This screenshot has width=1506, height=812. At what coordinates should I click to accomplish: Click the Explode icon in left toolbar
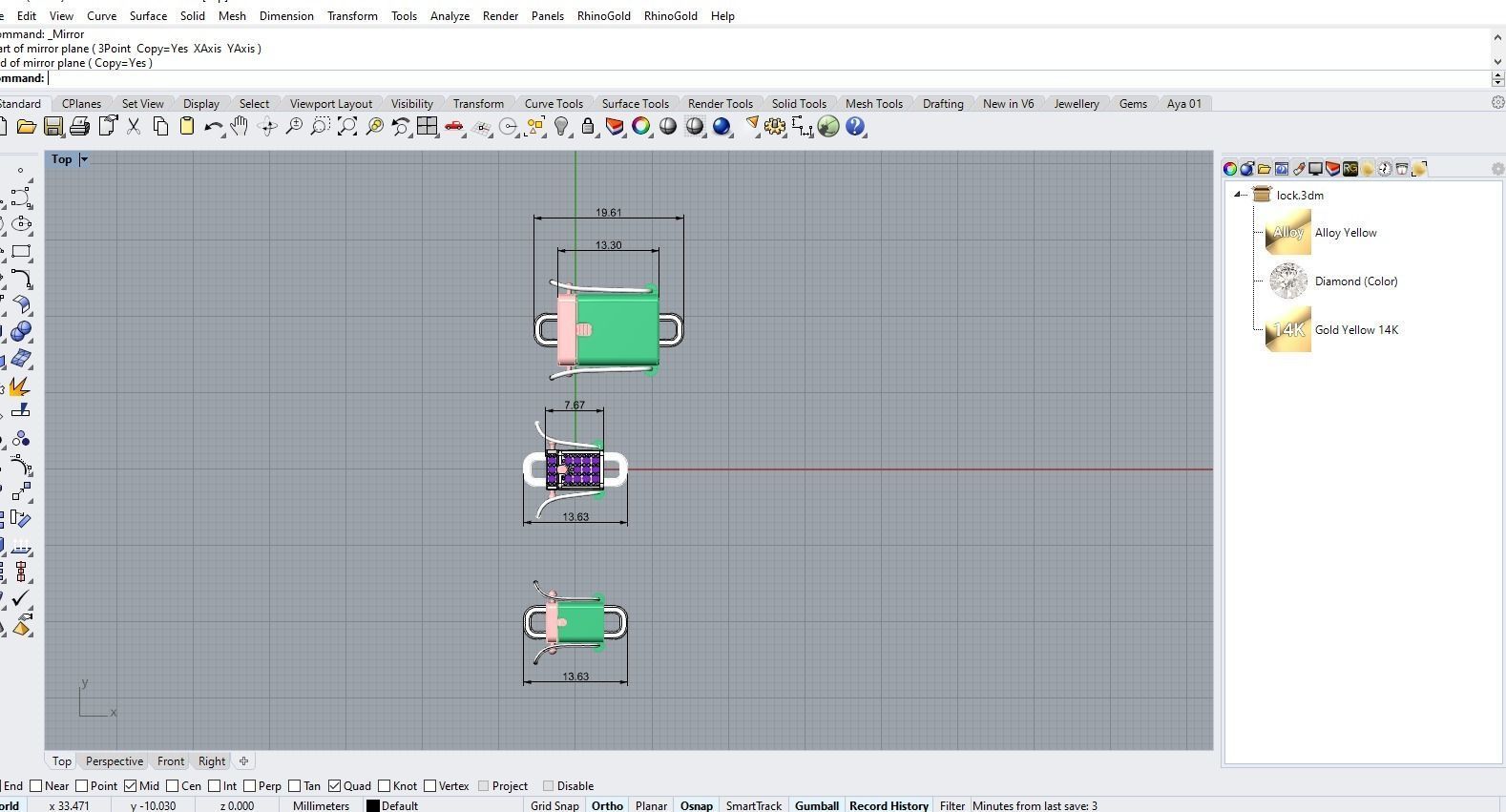(21, 386)
